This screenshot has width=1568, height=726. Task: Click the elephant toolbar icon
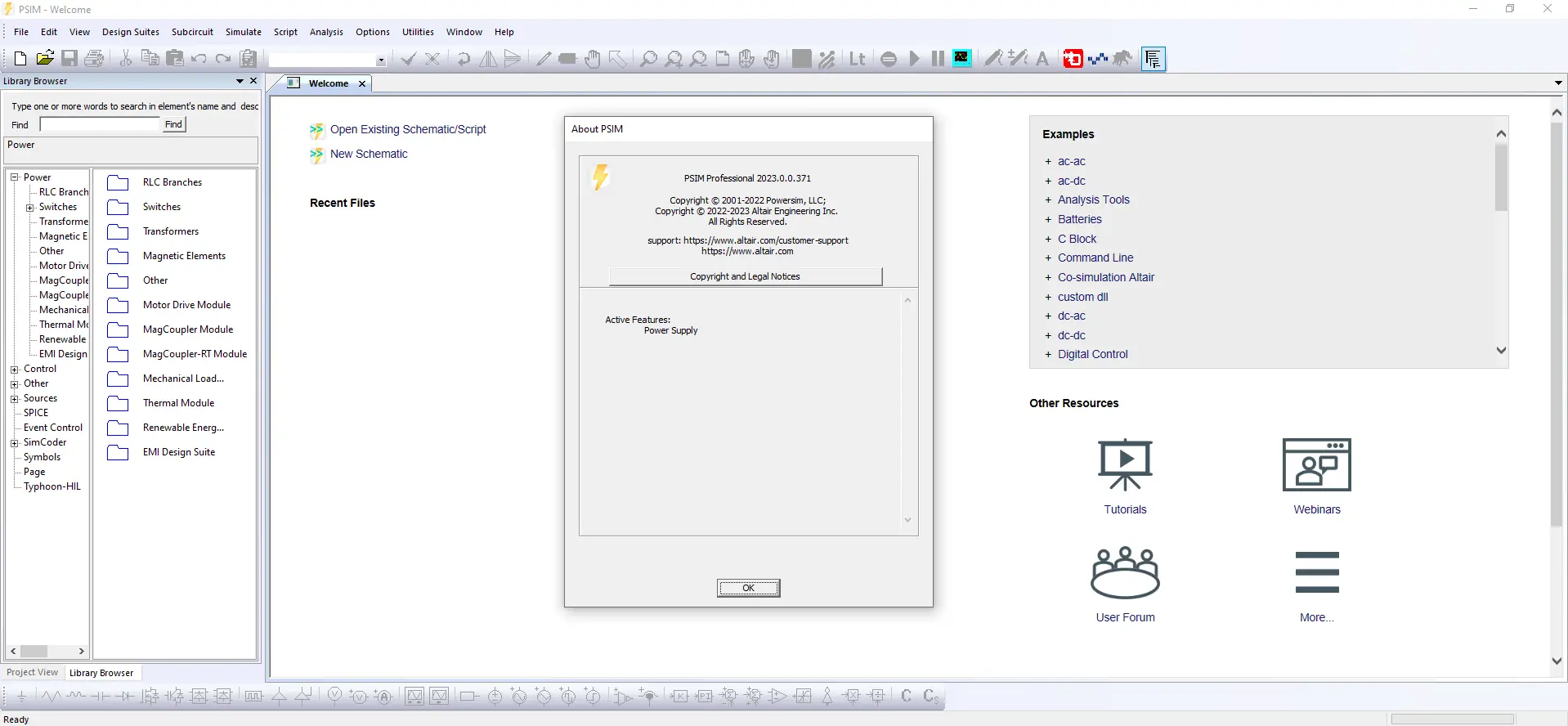point(1122,59)
